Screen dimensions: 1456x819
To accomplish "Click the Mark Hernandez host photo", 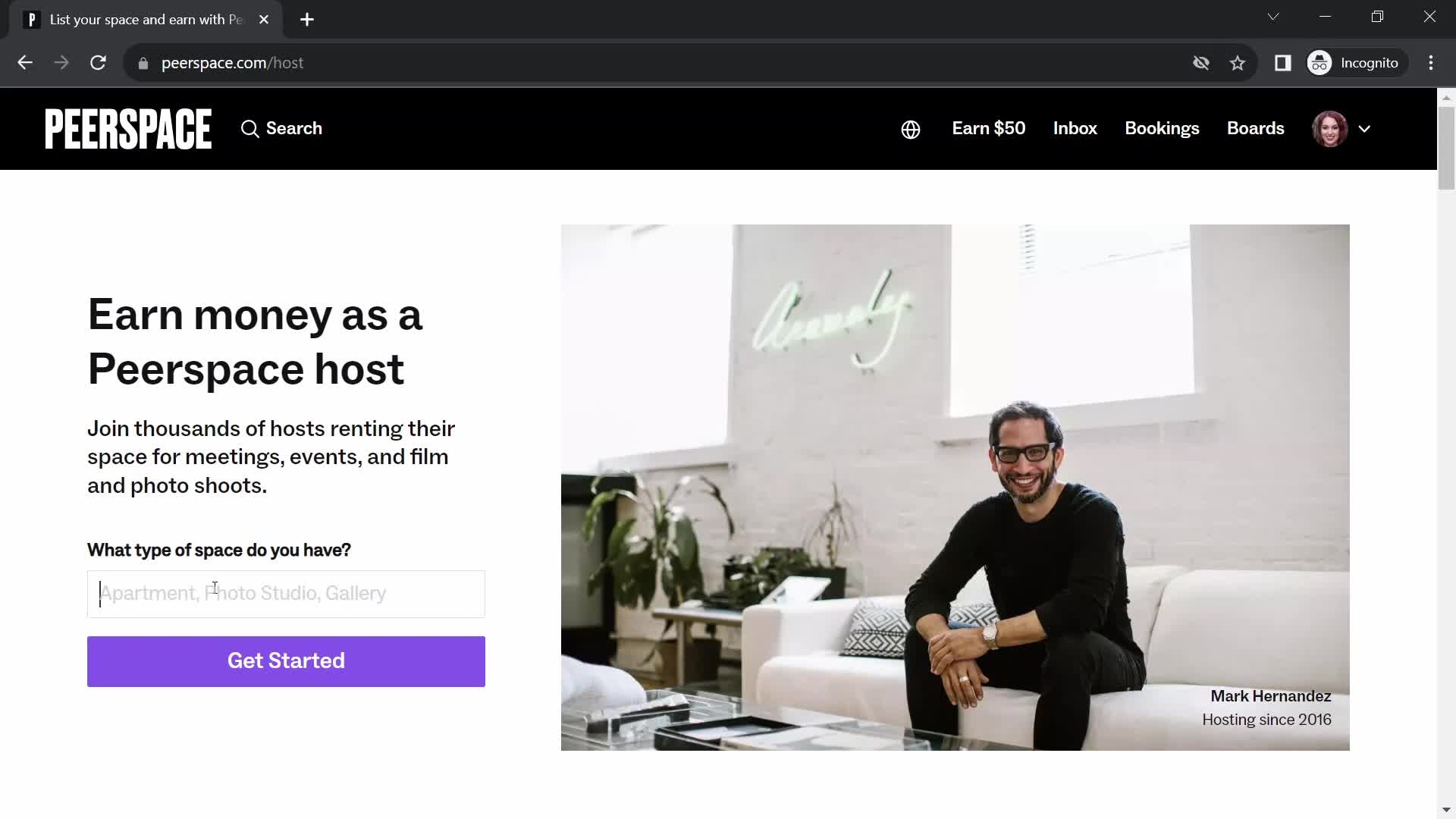I will click(x=955, y=487).
